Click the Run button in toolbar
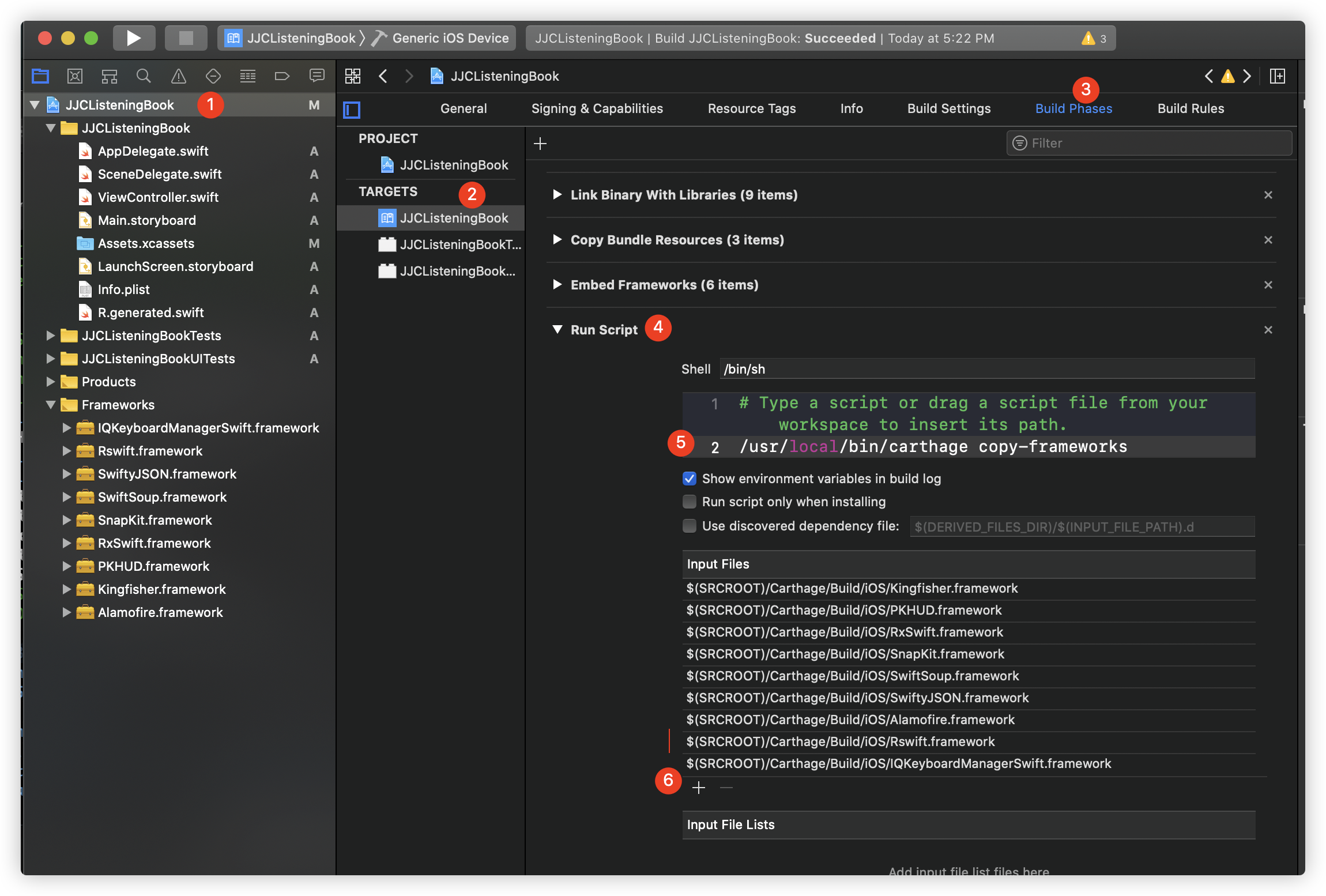 (x=135, y=37)
